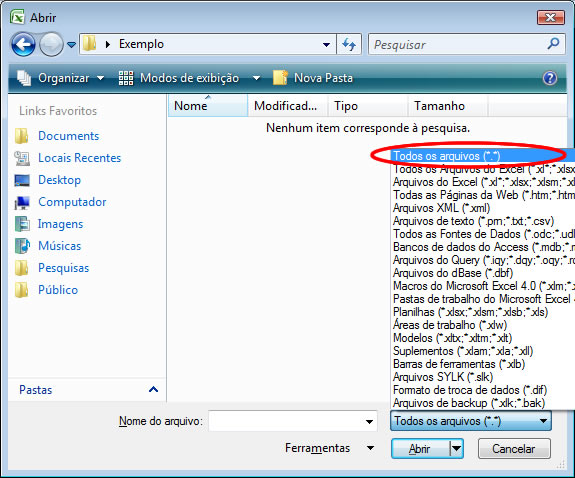Select Suplementos (*.xlam) filter option
Screen dimensions: 575x478
483,351
